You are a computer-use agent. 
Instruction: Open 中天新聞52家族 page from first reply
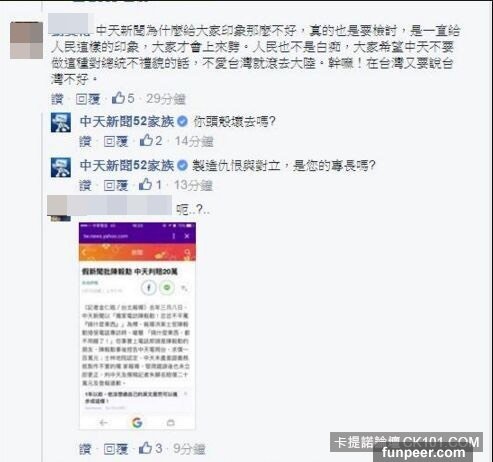point(127,121)
